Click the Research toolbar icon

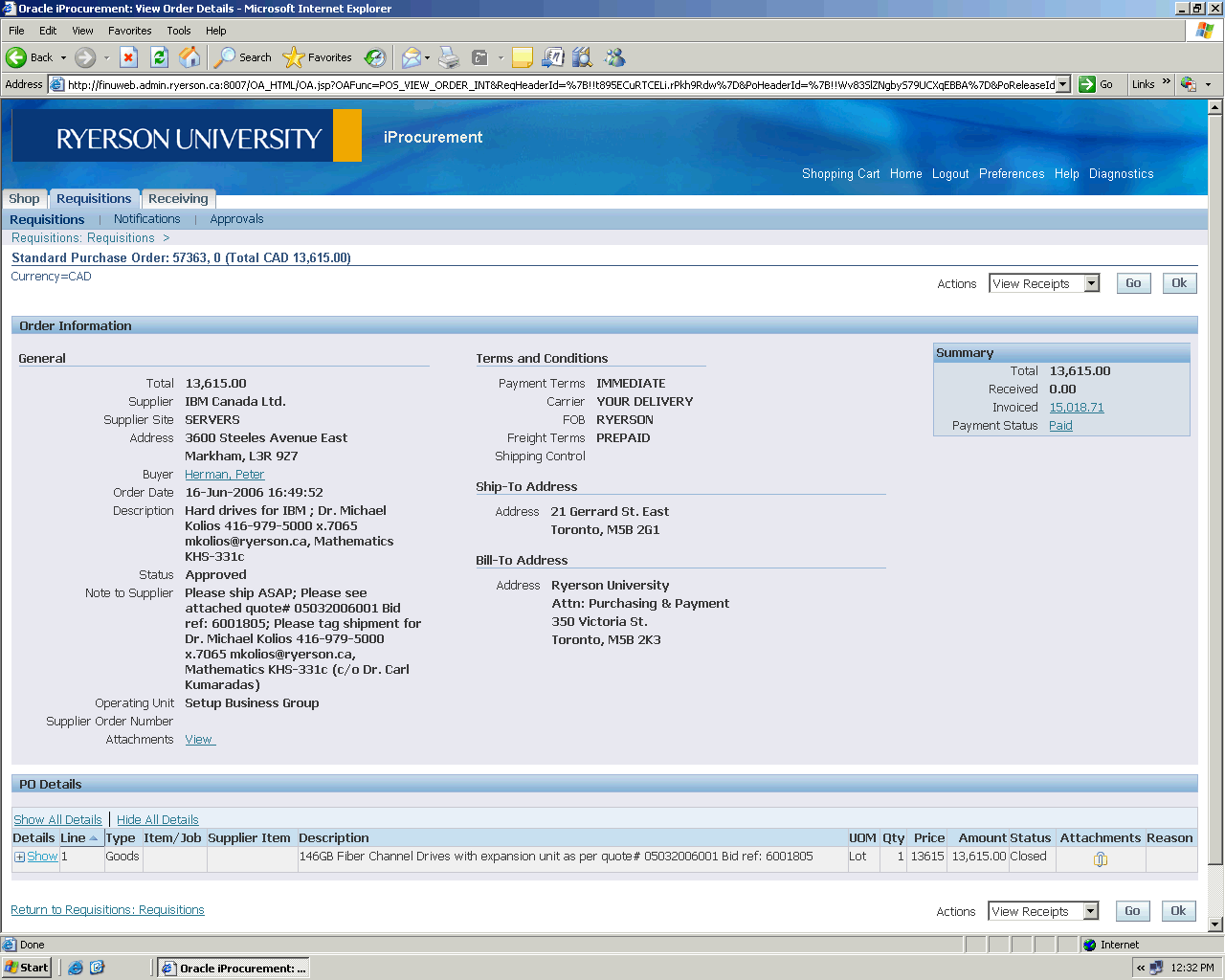(x=582, y=57)
